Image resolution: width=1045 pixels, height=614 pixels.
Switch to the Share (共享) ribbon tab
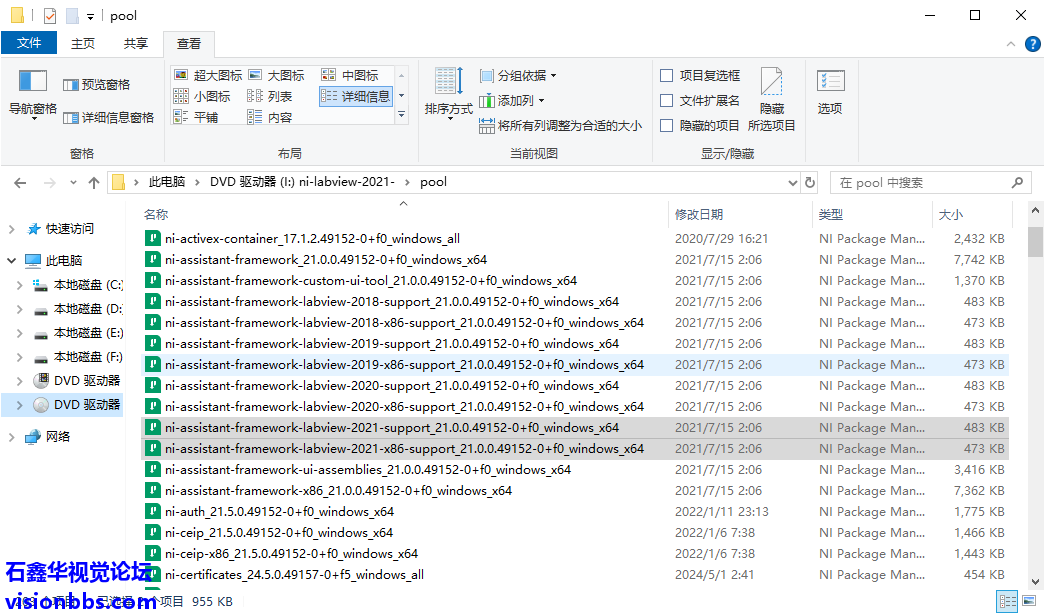136,43
